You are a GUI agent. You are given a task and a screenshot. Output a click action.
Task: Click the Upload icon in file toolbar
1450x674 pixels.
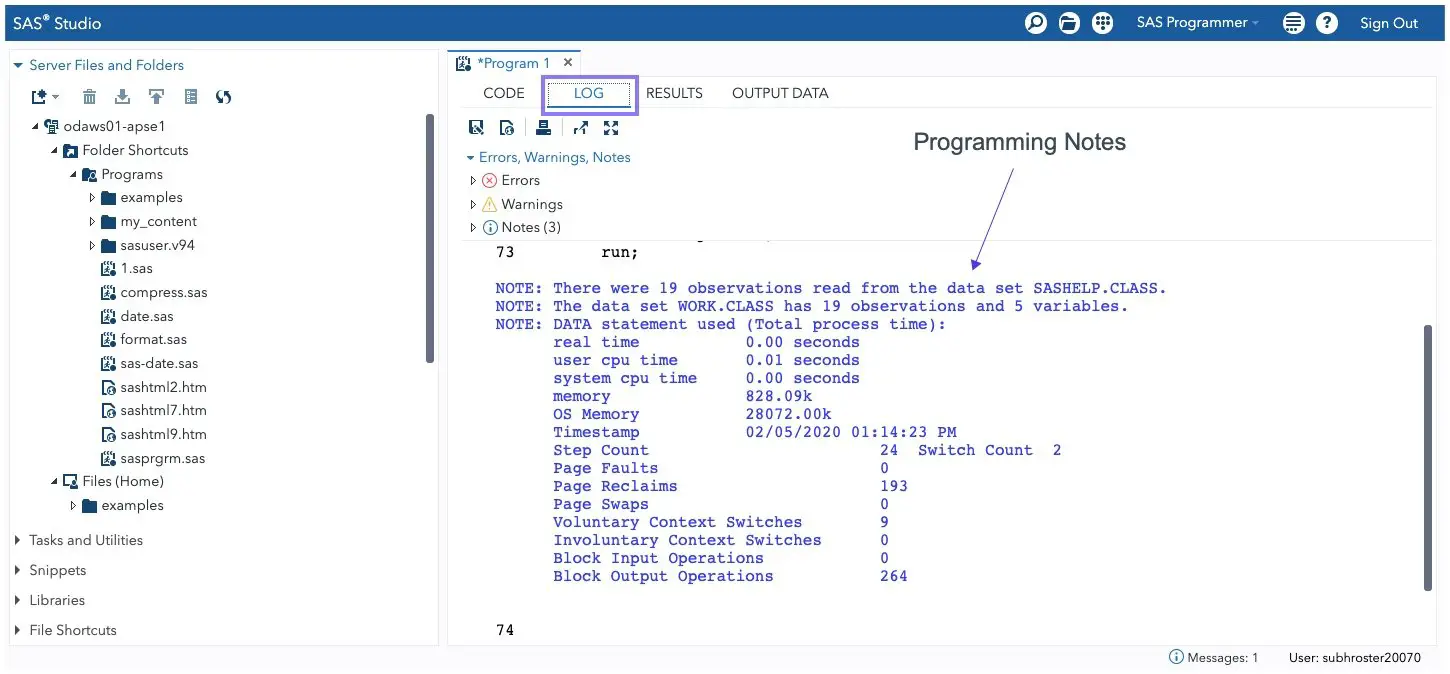point(156,97)
